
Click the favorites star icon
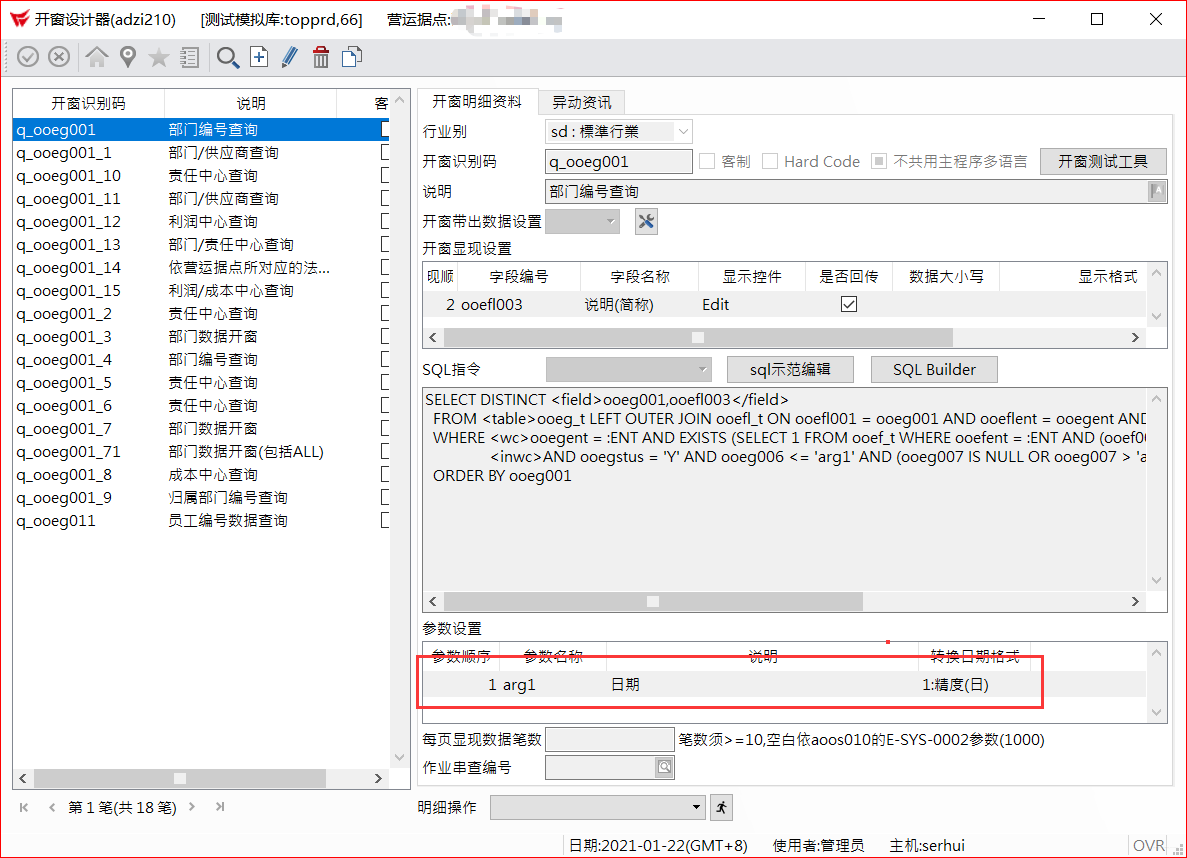[x=158, y=57]
